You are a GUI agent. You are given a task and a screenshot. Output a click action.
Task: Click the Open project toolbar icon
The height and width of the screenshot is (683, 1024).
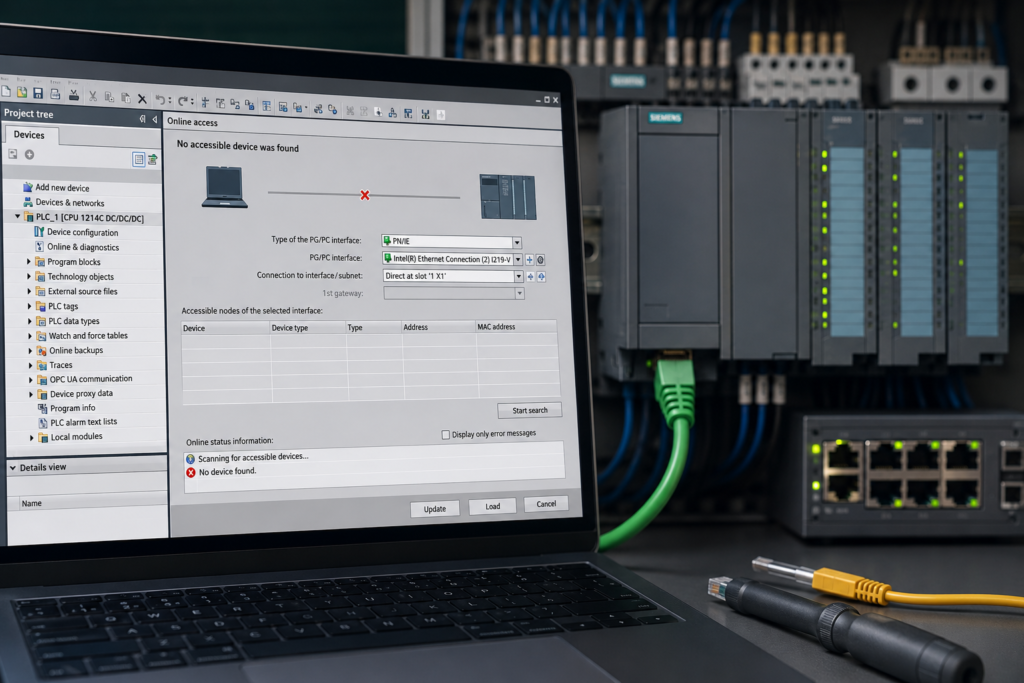(22, 93)
